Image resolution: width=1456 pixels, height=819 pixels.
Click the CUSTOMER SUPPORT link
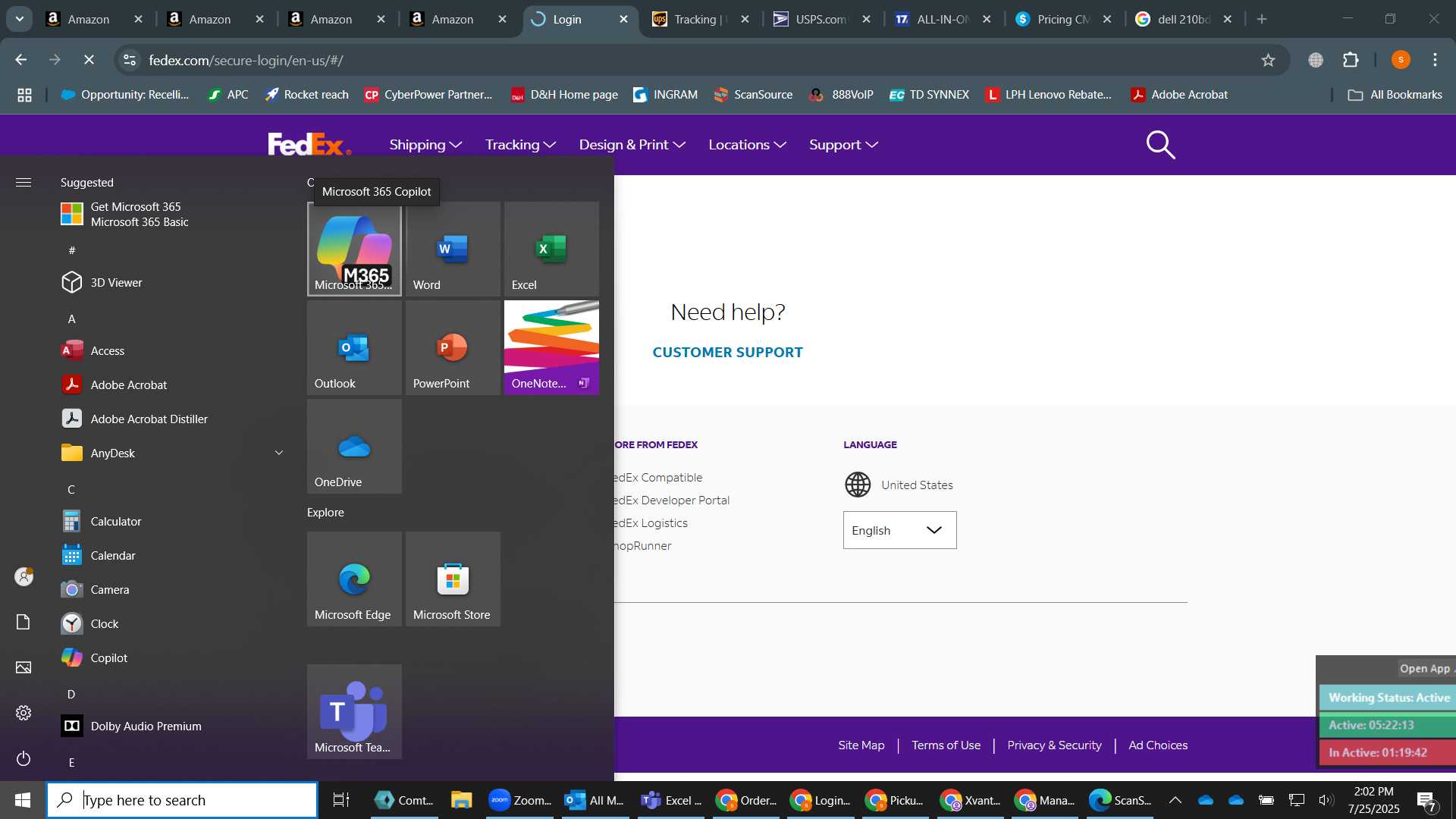click(727, 352)
